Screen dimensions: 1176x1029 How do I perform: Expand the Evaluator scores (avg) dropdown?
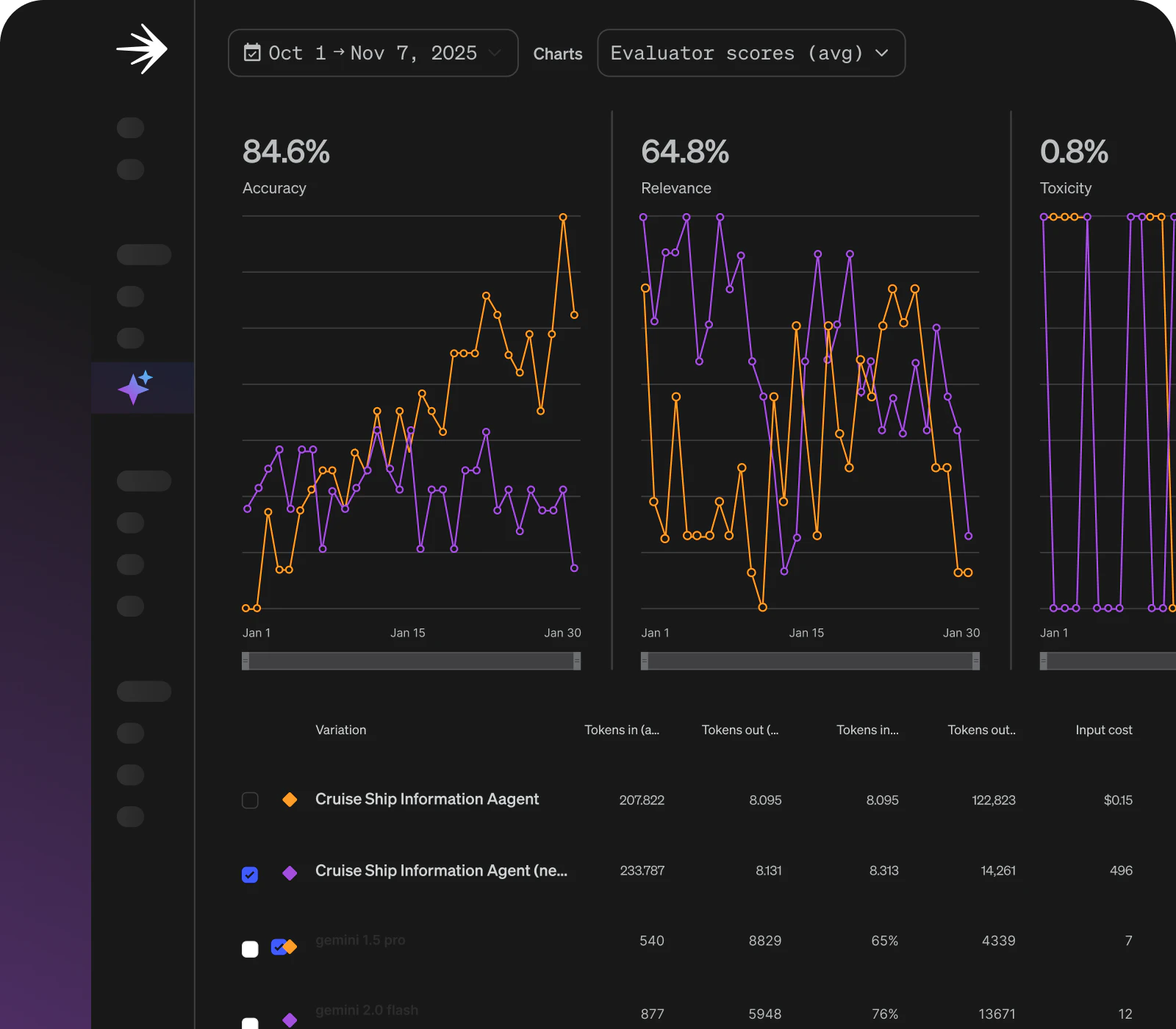tap(750, 53)
